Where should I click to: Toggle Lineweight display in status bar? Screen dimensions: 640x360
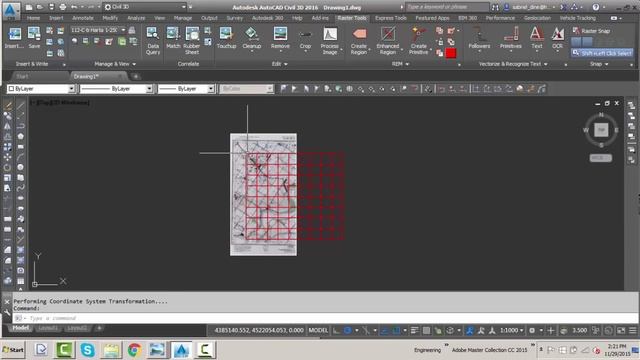[x=414, y=330]
